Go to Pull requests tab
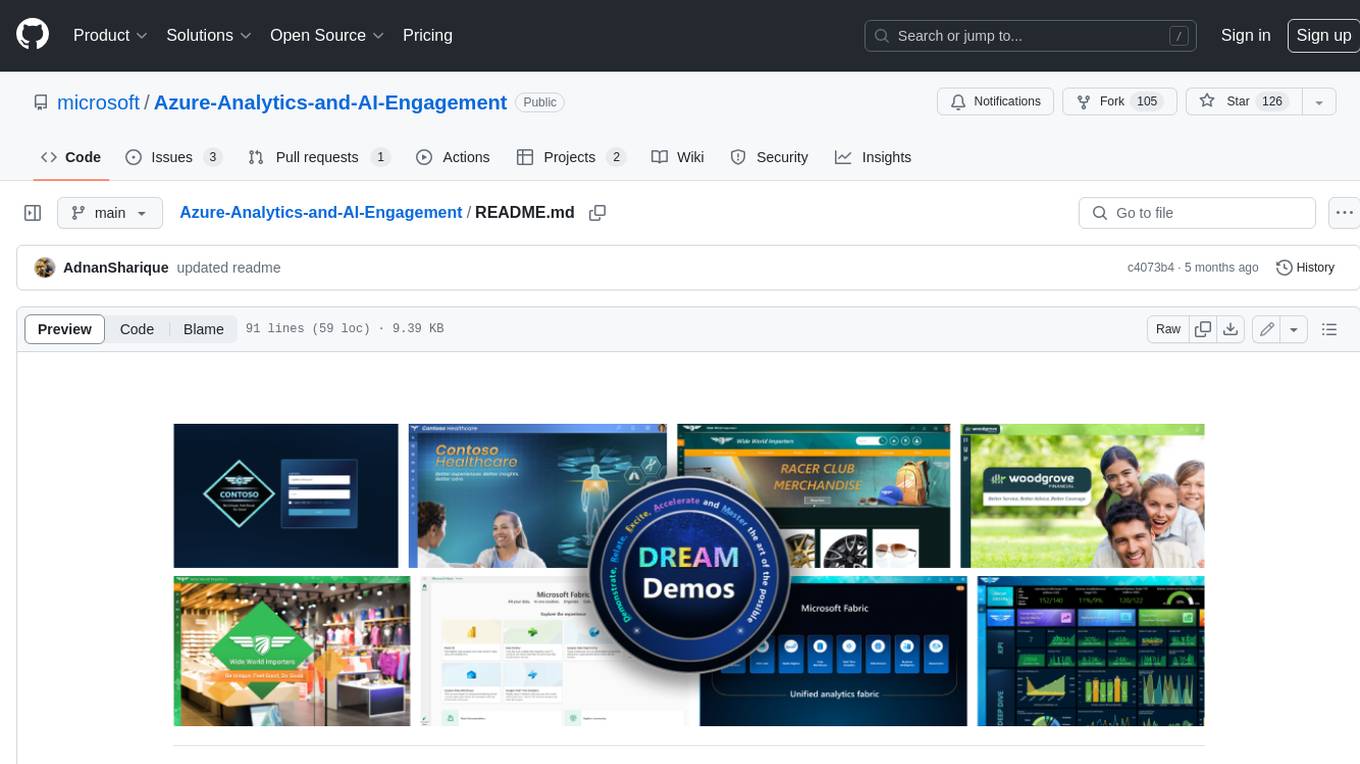 click(x=317, y=157)
